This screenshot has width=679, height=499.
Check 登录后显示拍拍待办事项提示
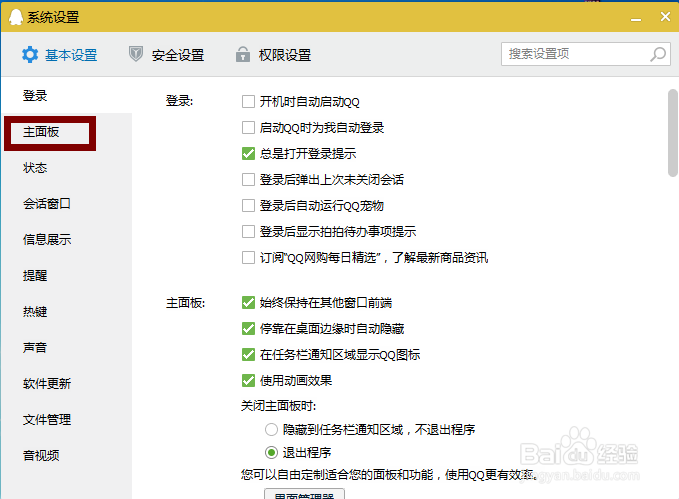coord(248,231)
